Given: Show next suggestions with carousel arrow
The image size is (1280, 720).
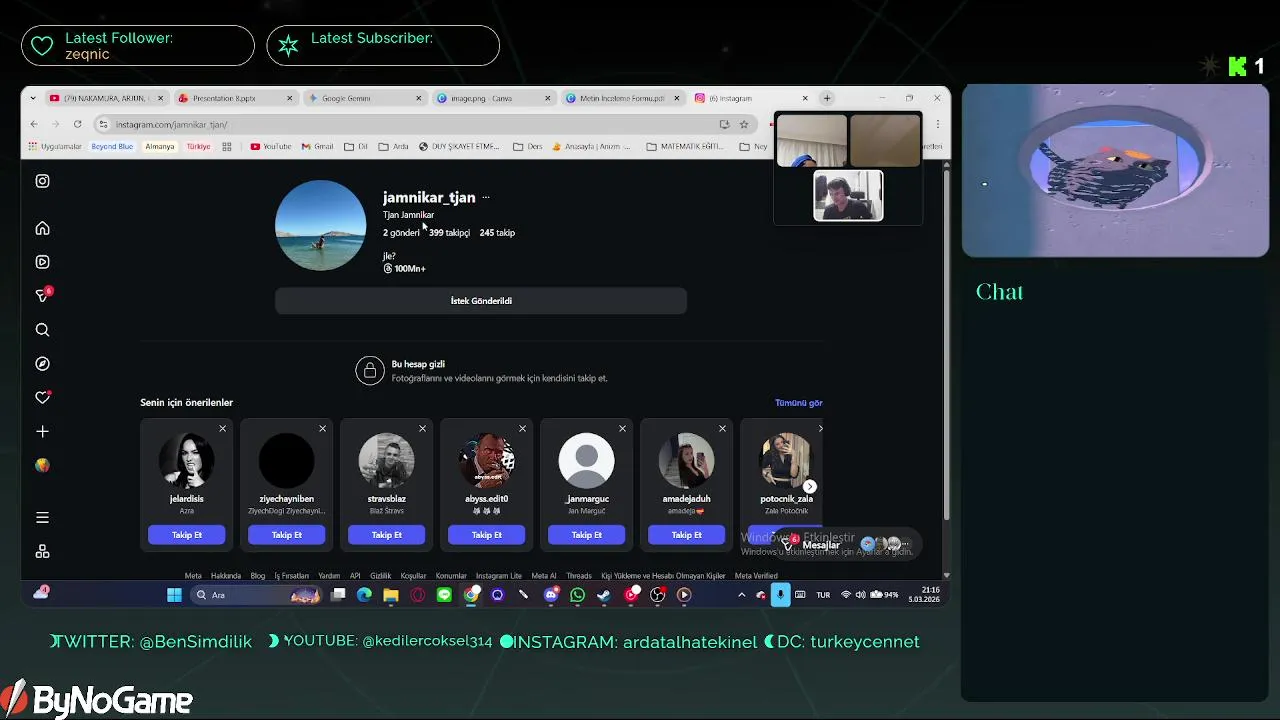Looking at the screenshot, I should coord(810,487).
